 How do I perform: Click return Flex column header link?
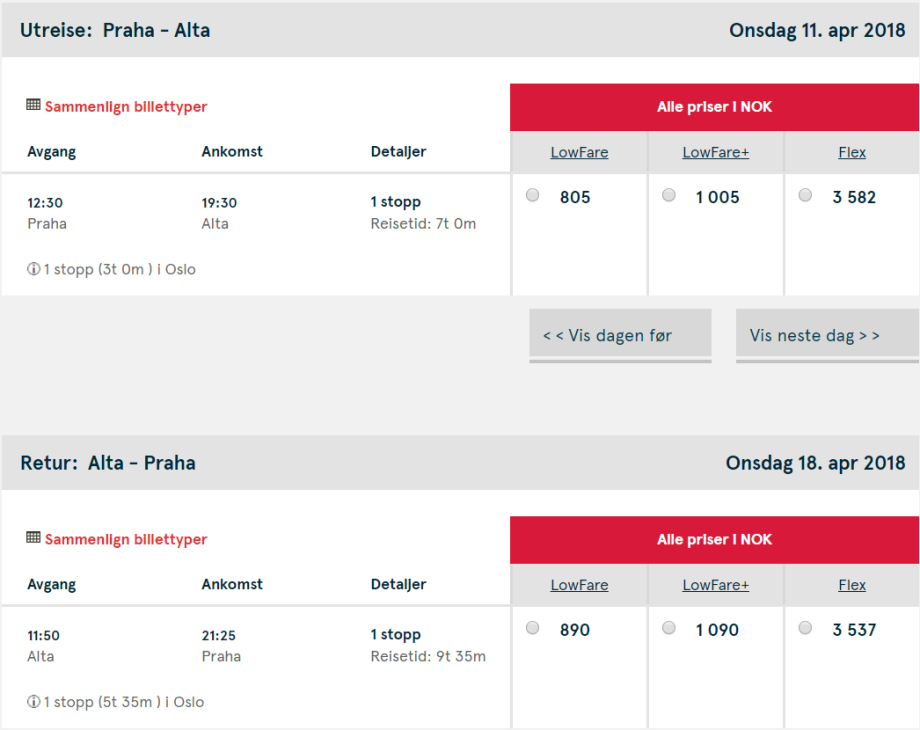coord(852,585)
